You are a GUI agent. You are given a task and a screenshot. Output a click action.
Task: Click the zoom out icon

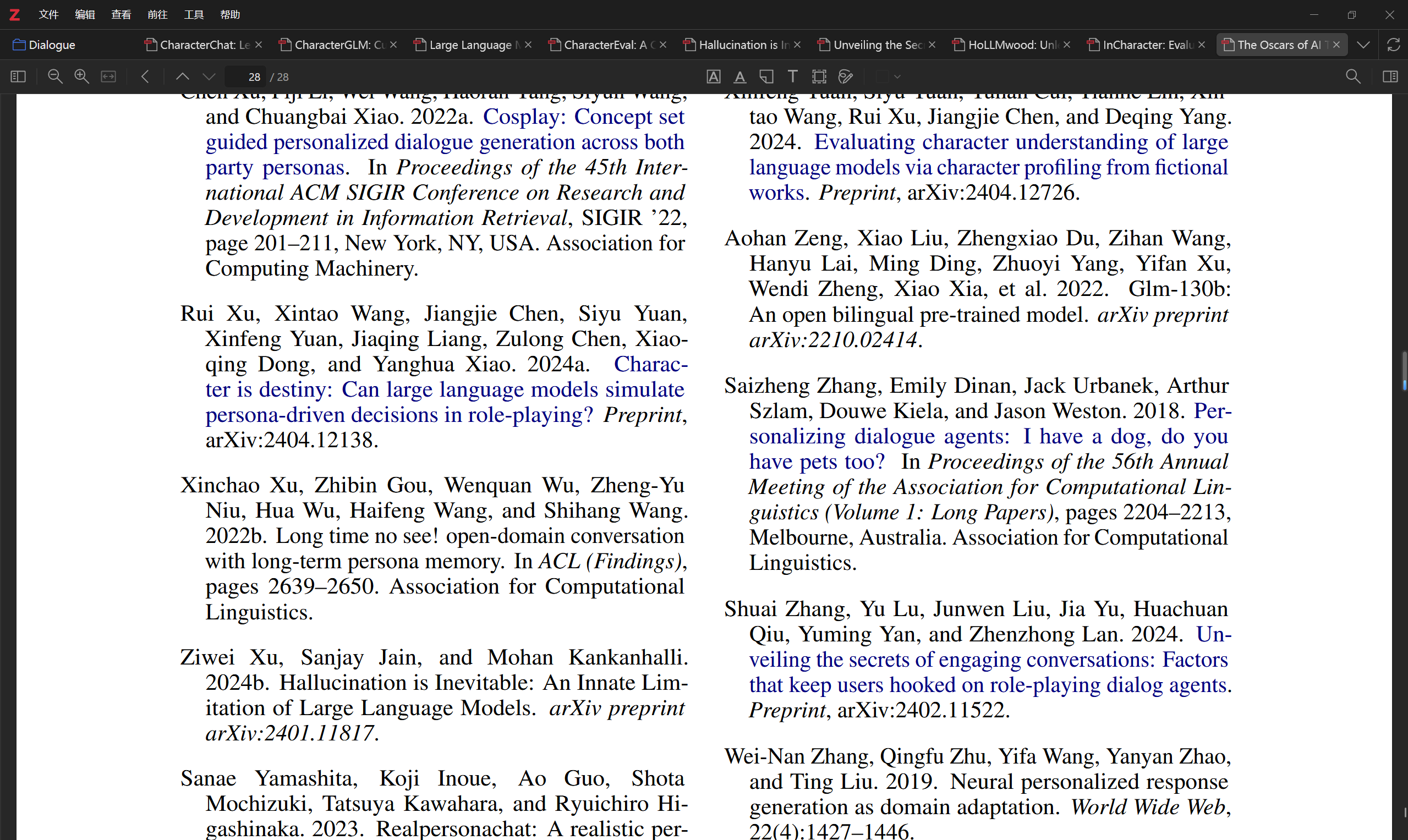[55, 76]
